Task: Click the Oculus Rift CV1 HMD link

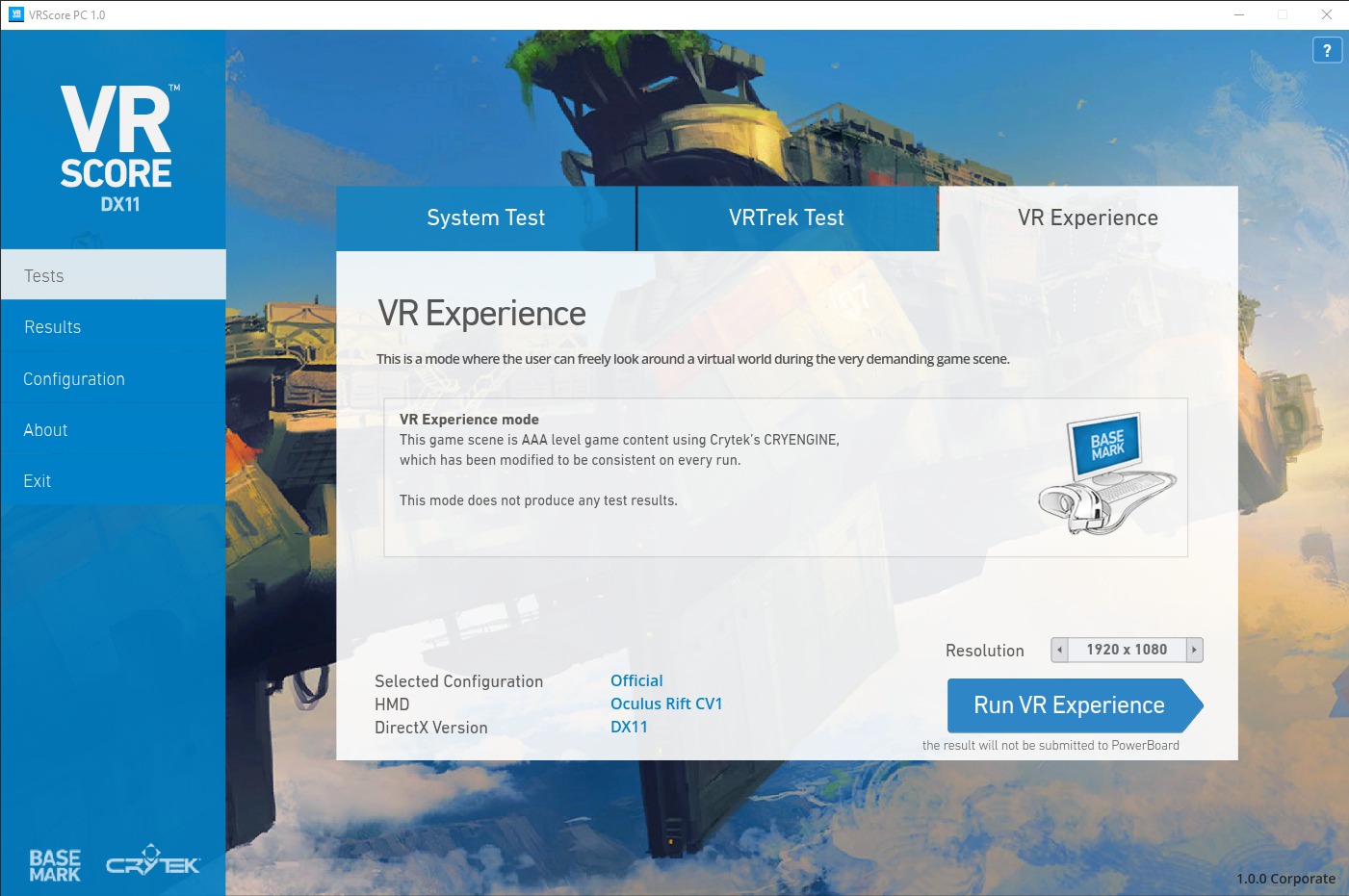Action: click(666, 704)
